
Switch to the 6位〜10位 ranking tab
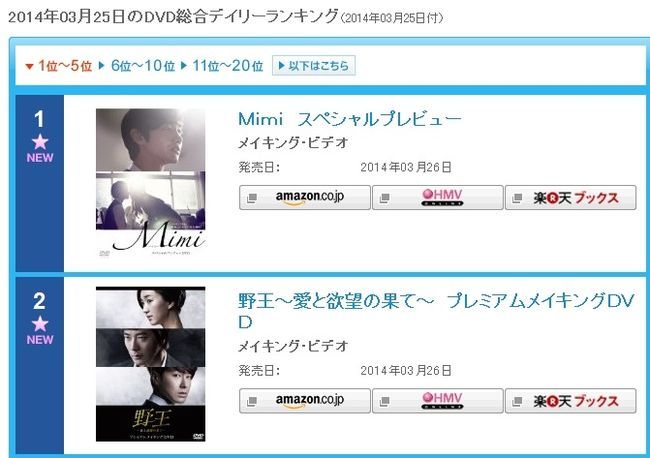point(137,65)
